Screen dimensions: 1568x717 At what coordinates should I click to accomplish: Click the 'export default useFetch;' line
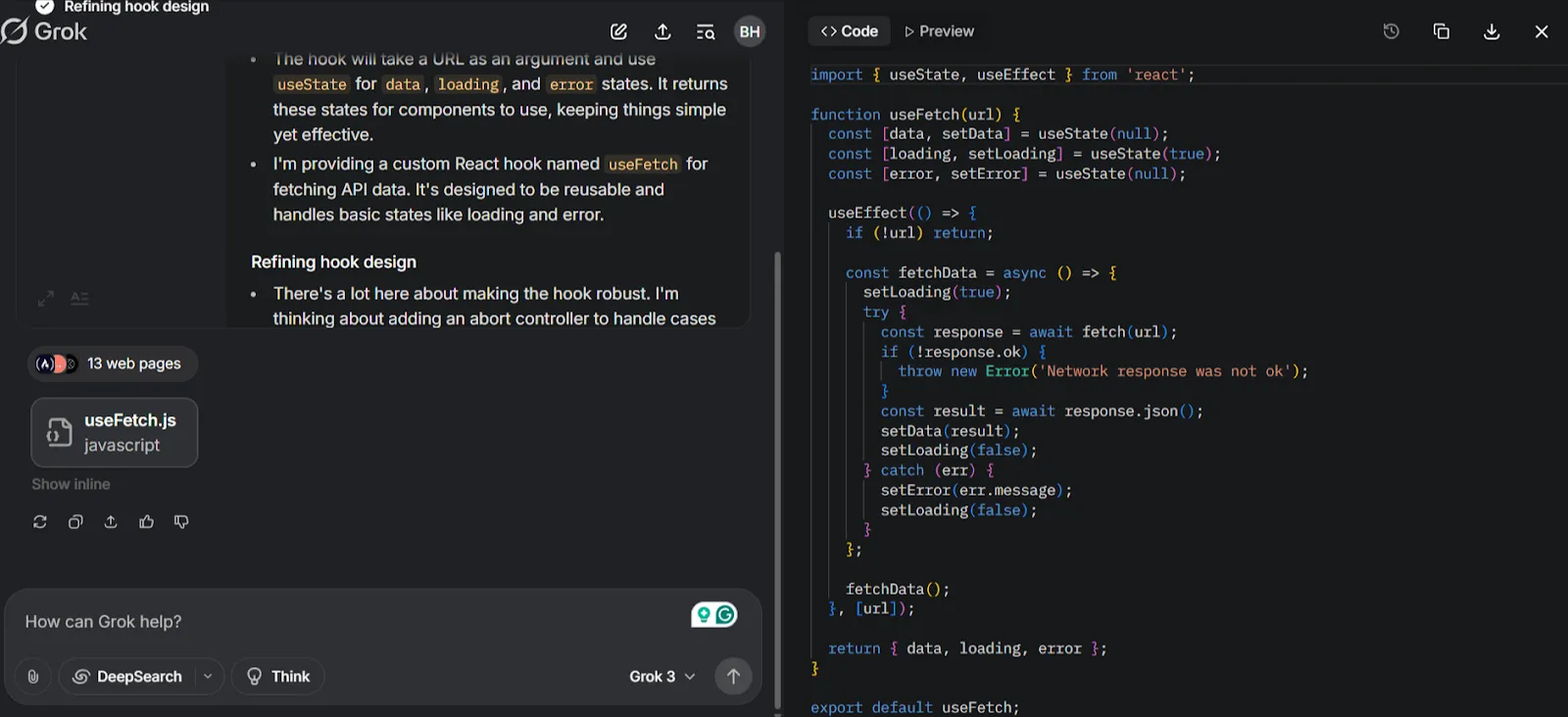coord(914,707)
